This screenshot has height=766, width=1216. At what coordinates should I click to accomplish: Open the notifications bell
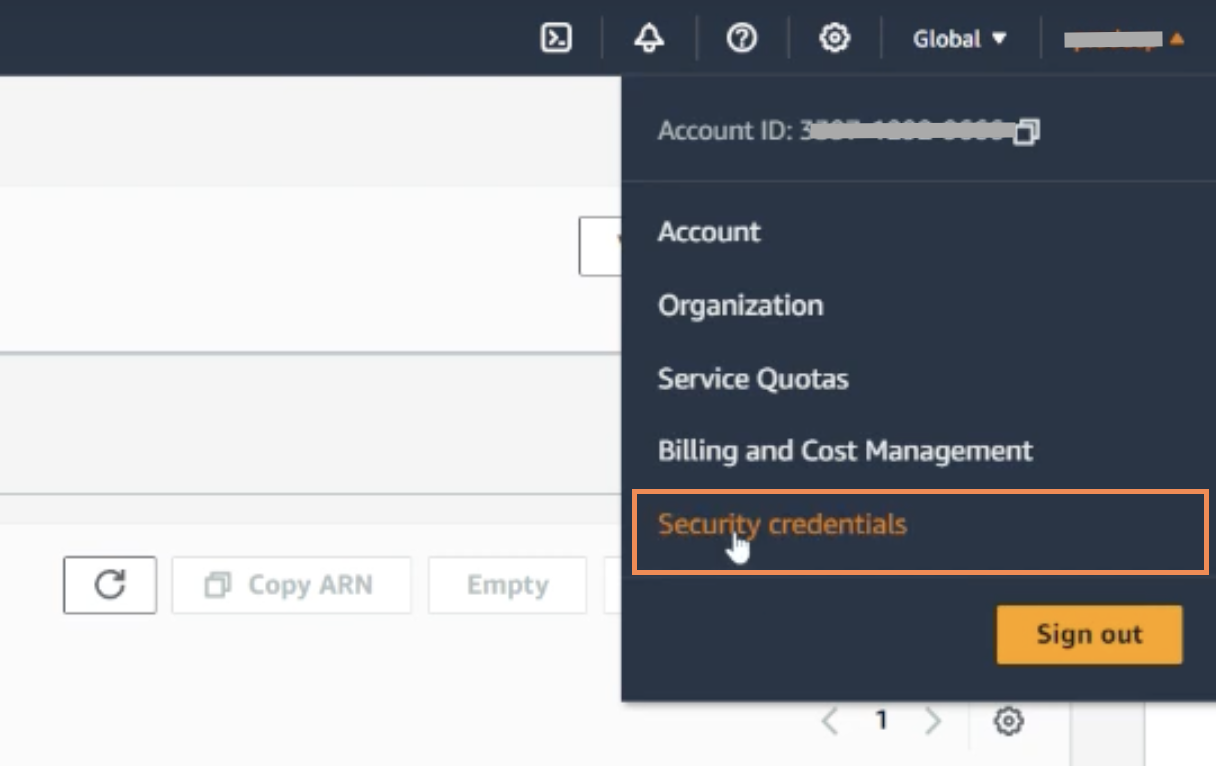point(649,39)
